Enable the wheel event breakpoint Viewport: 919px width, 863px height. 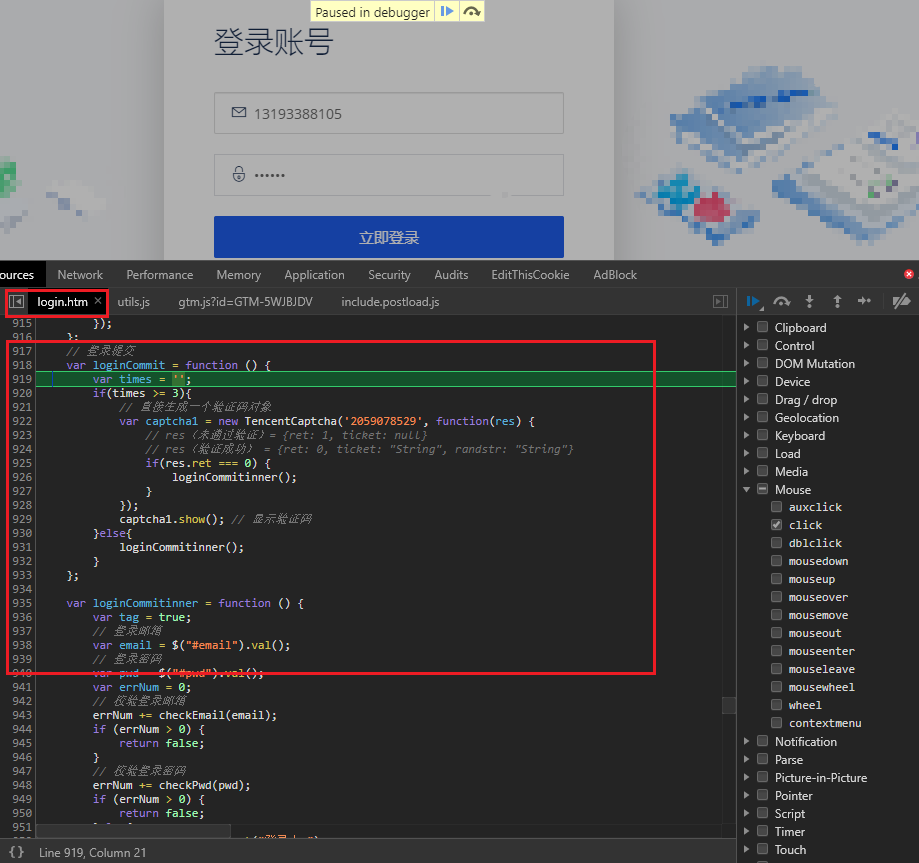(777, 705)
